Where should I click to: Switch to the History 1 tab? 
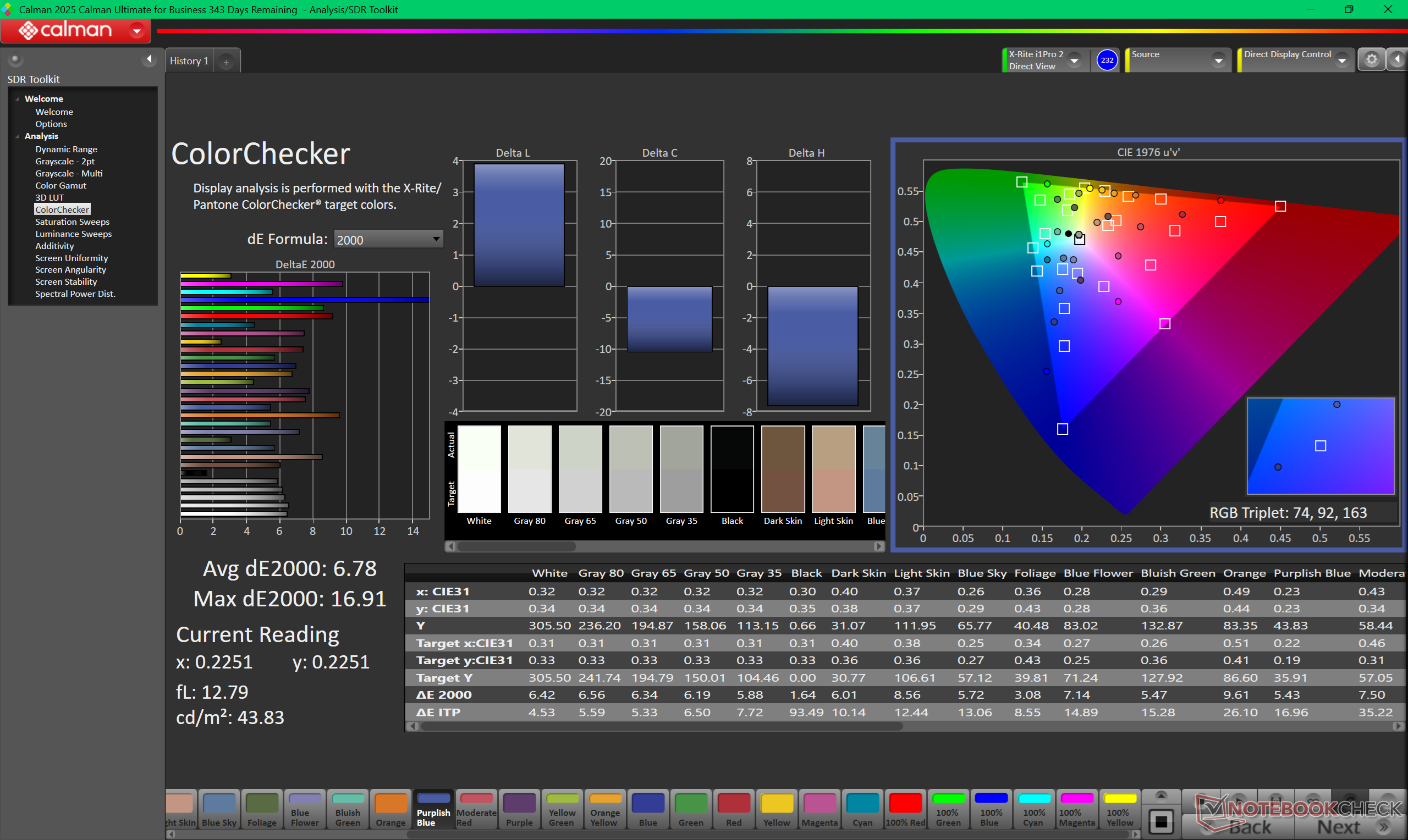coord(189,61)
